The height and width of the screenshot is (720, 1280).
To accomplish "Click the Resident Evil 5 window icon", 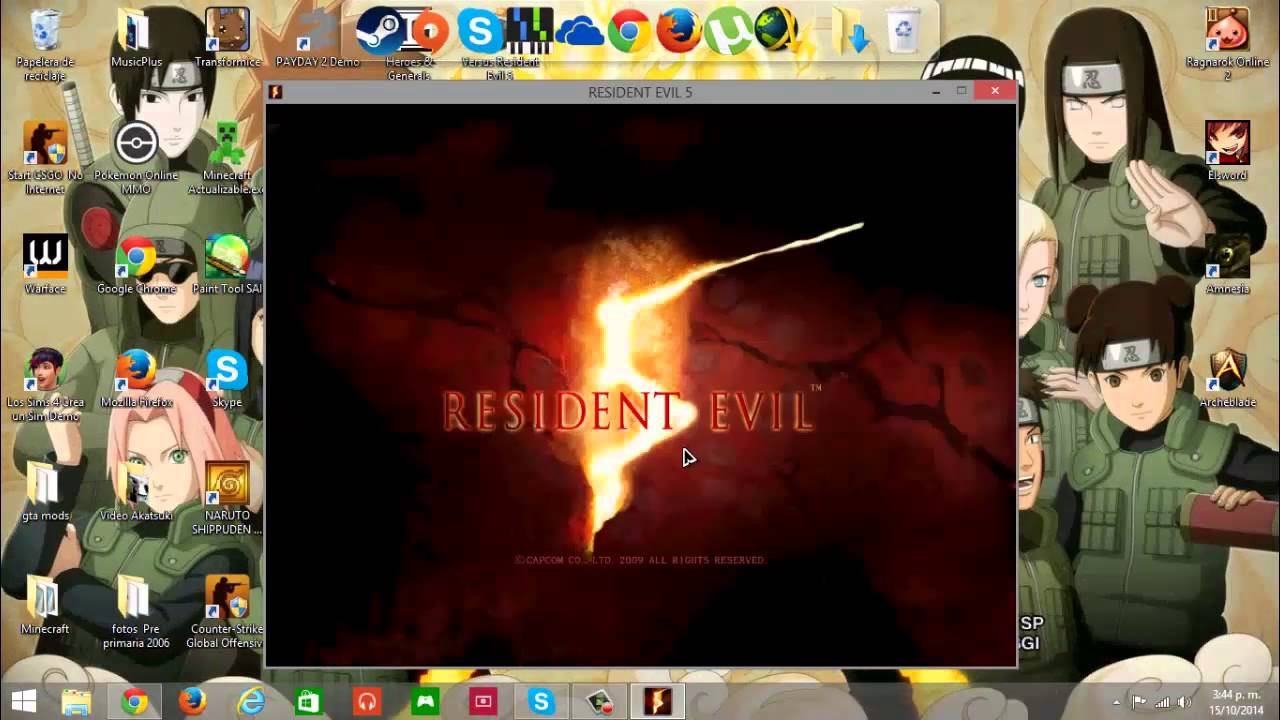I will [x=276, y=92].
